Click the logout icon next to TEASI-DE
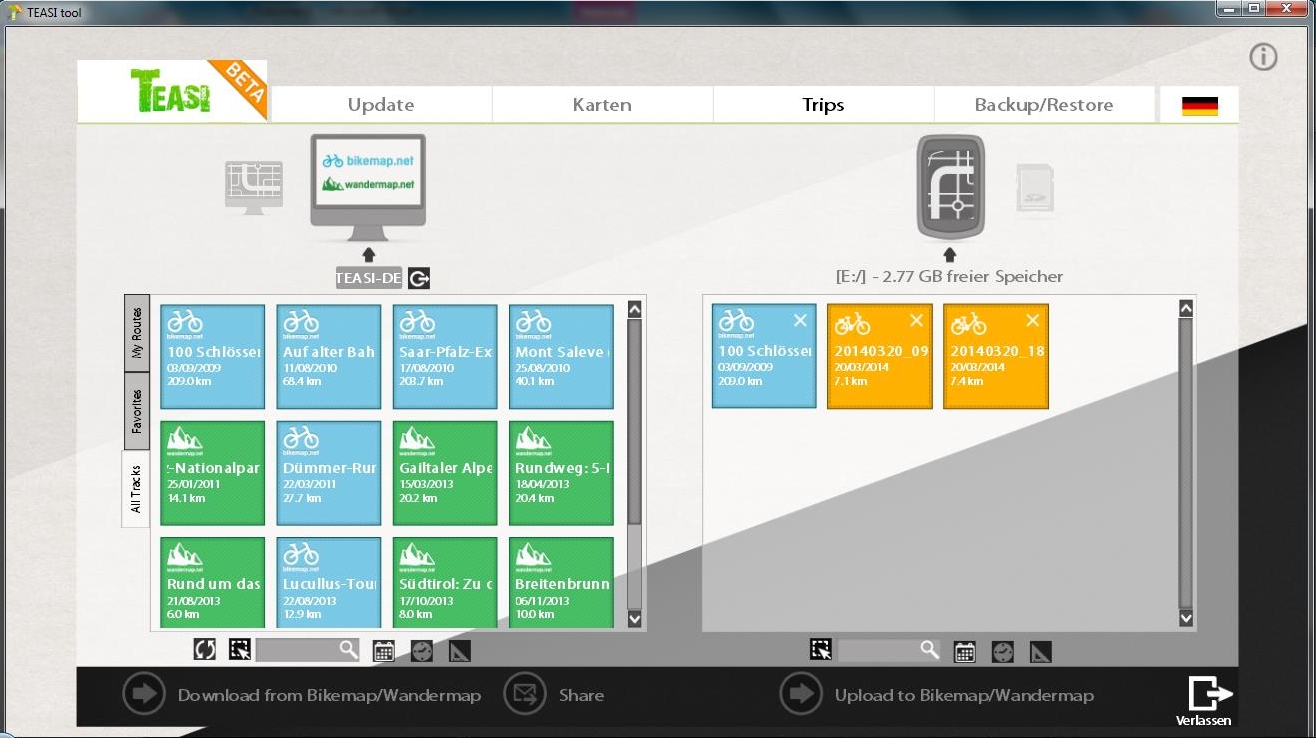 click(419, 279)
